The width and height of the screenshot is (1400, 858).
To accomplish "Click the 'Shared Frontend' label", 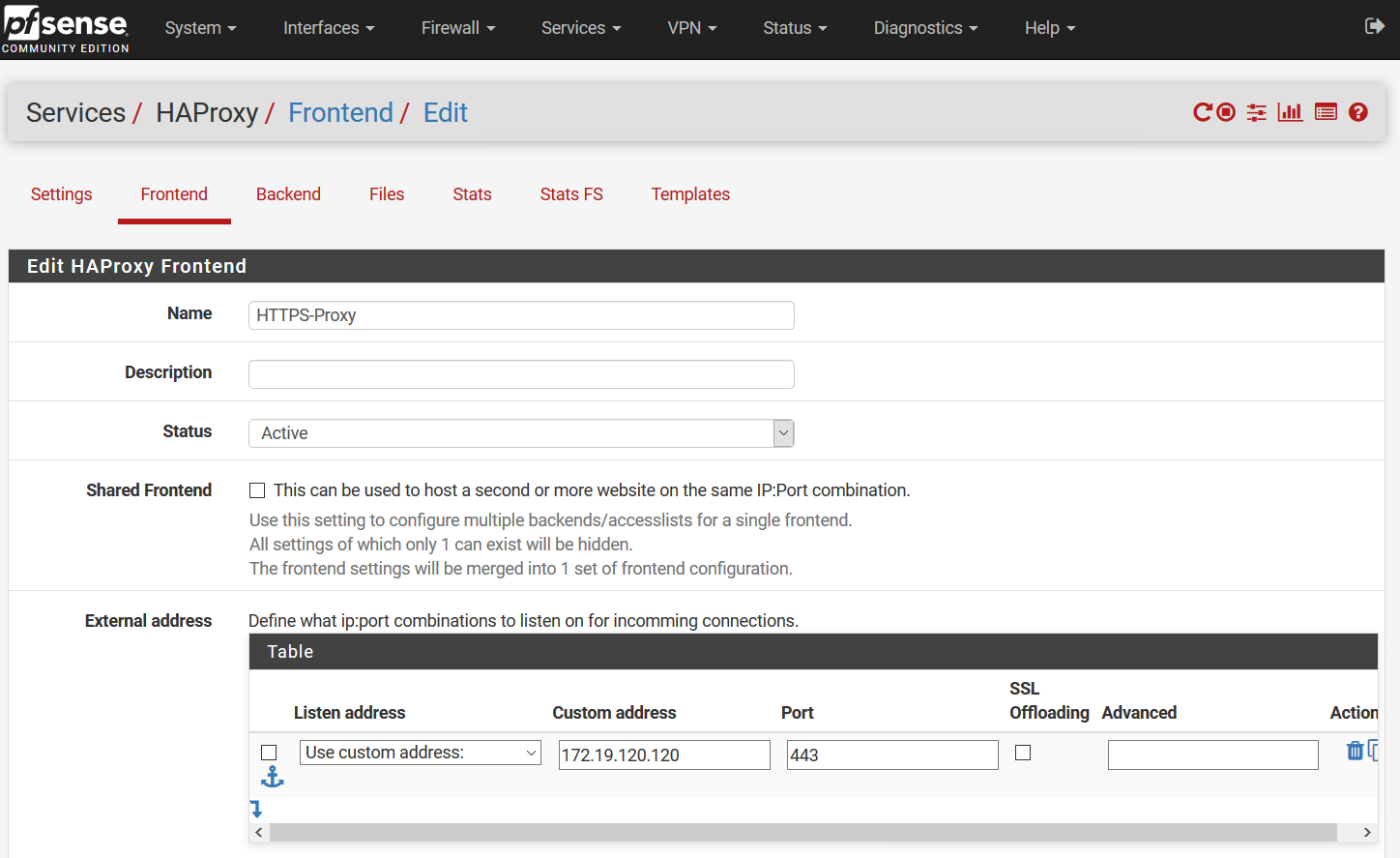I will point(149,490).
